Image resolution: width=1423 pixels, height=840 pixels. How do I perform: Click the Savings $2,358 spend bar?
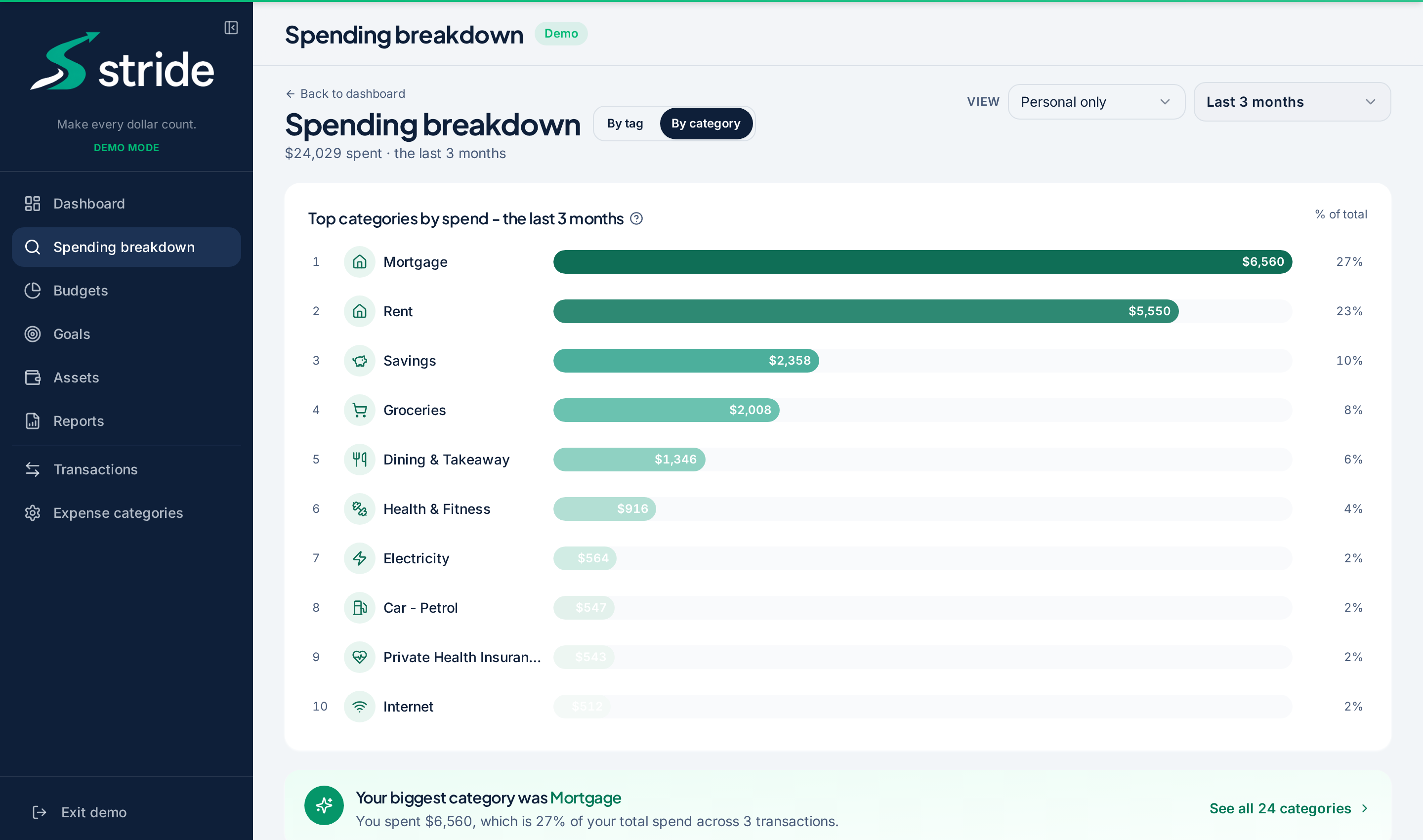tap(686, 361)
